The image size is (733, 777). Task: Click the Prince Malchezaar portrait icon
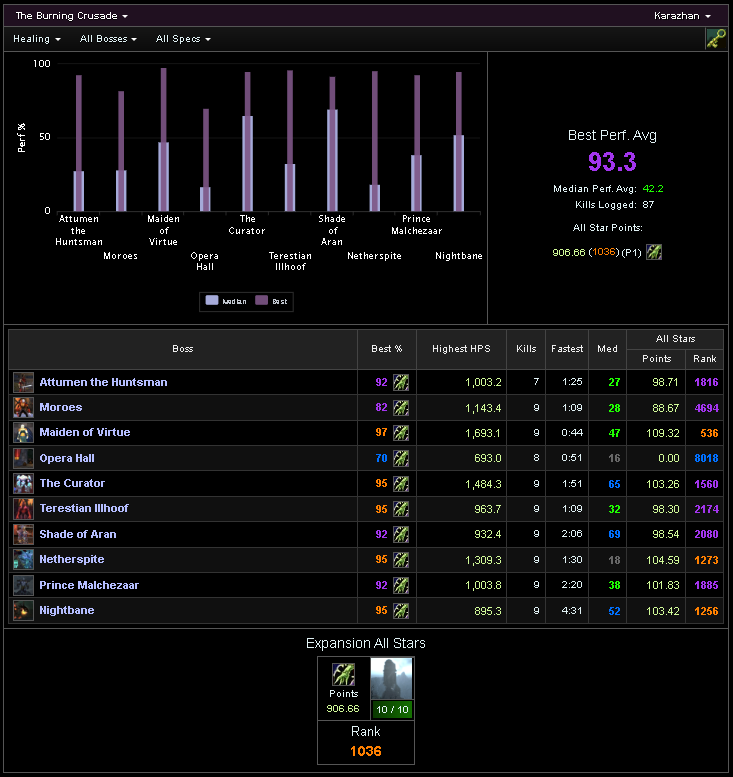(23, 585)
